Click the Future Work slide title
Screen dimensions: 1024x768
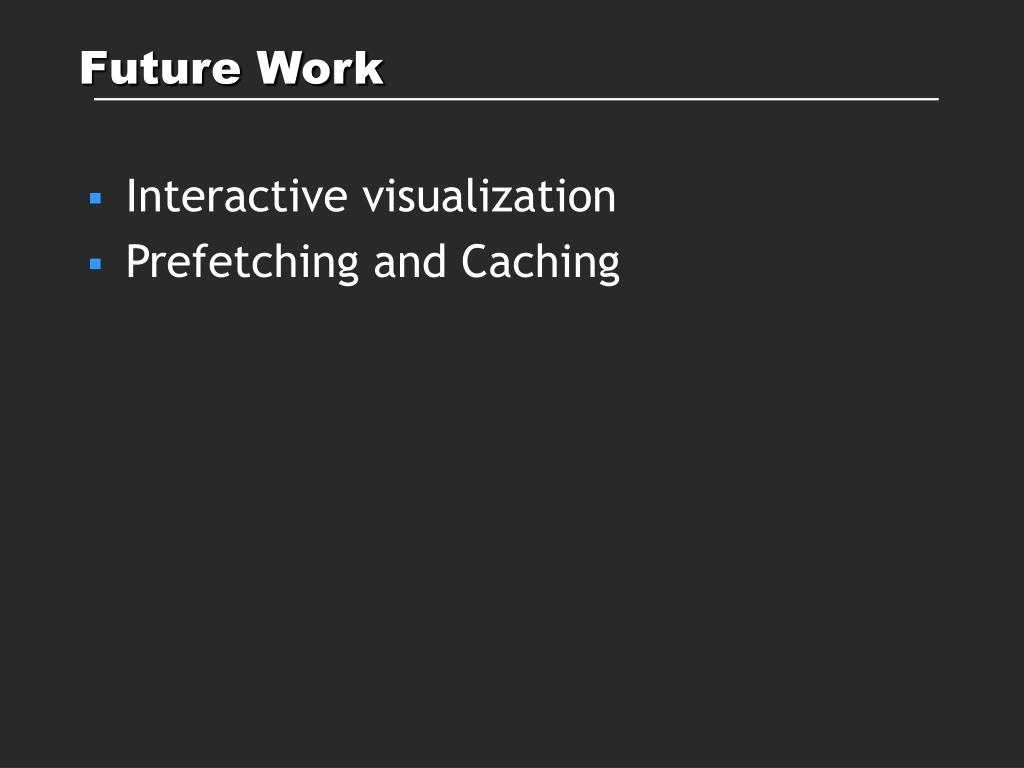pos(231,68)
